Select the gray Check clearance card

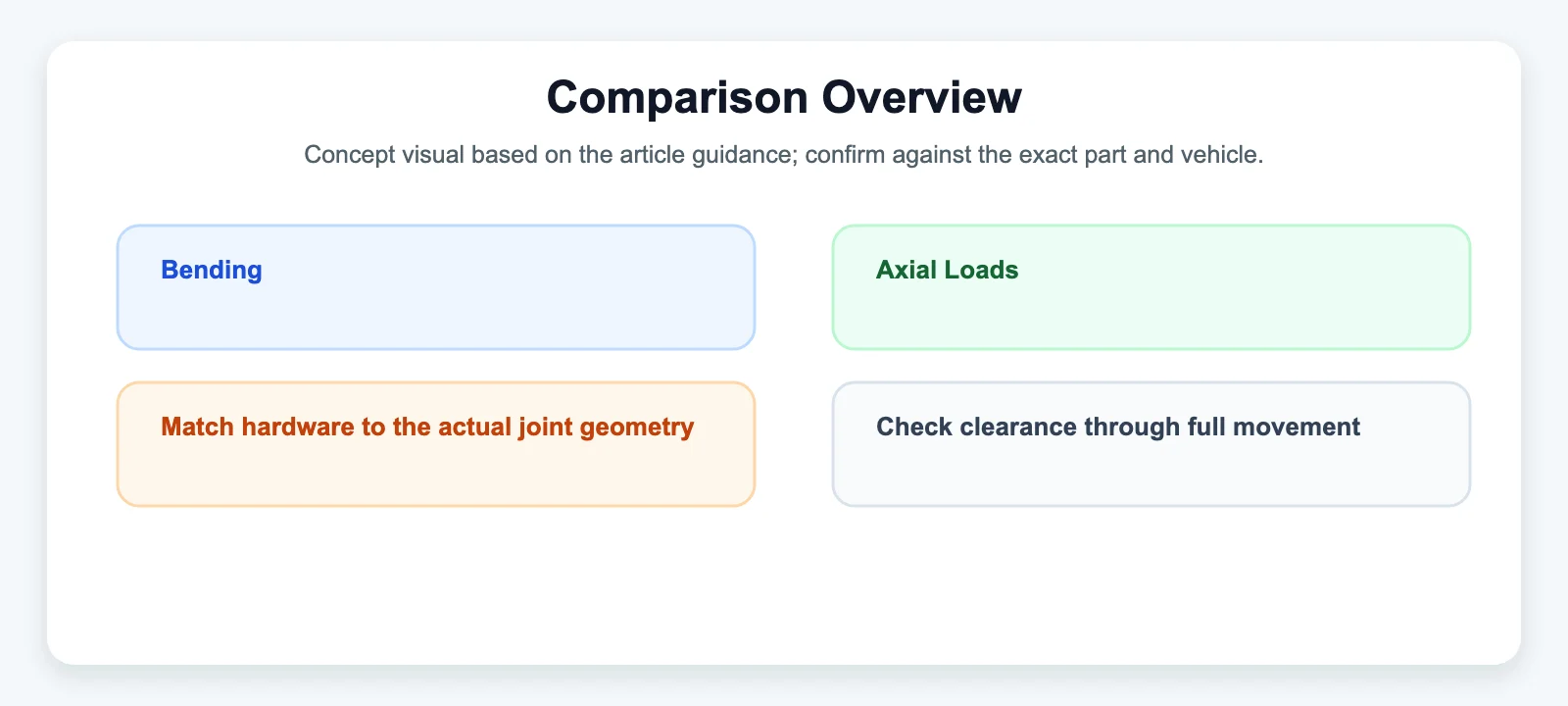[1151, 444]
